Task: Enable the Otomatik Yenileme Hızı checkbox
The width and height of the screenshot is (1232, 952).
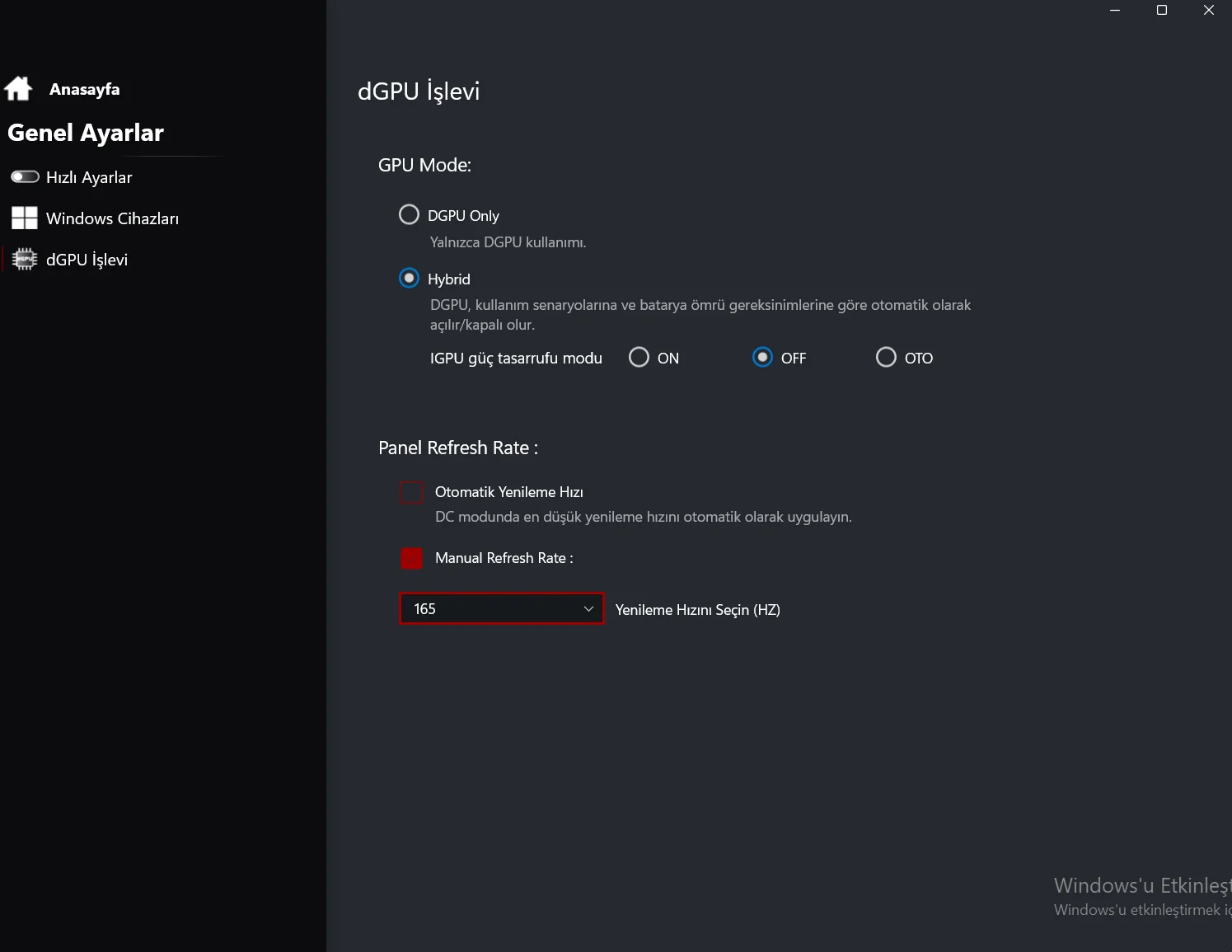Action: [x=411, y=492]
